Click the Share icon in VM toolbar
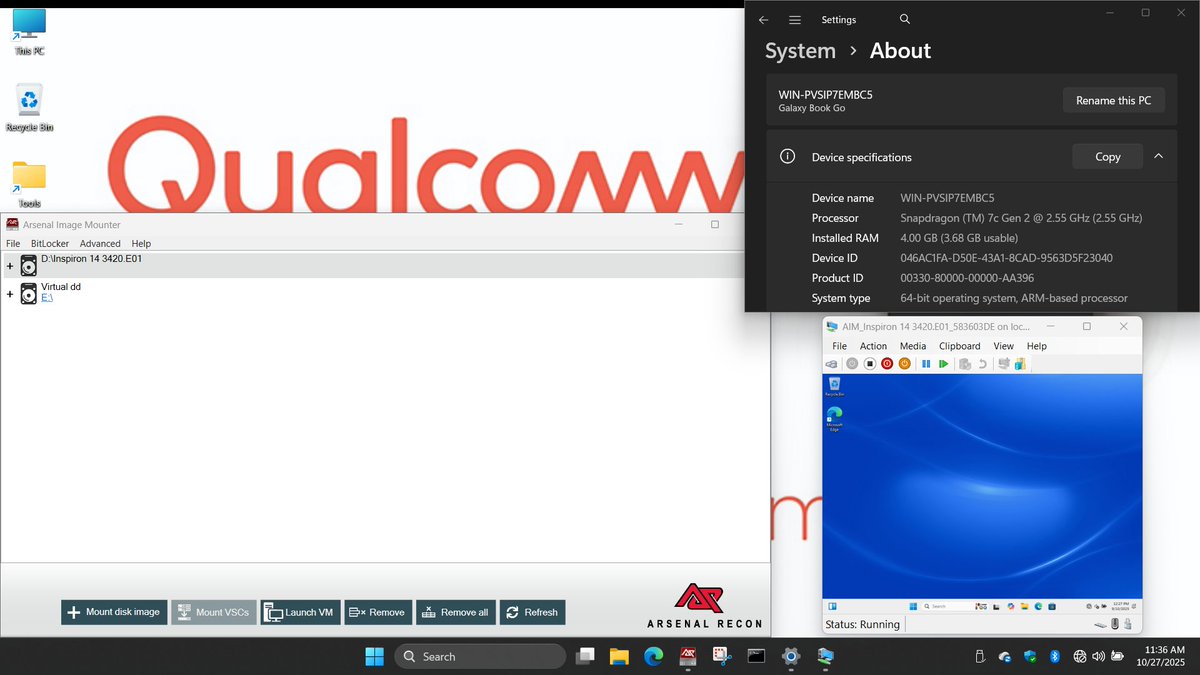This screenshot has height=675, width=1200. point(1020,364)
